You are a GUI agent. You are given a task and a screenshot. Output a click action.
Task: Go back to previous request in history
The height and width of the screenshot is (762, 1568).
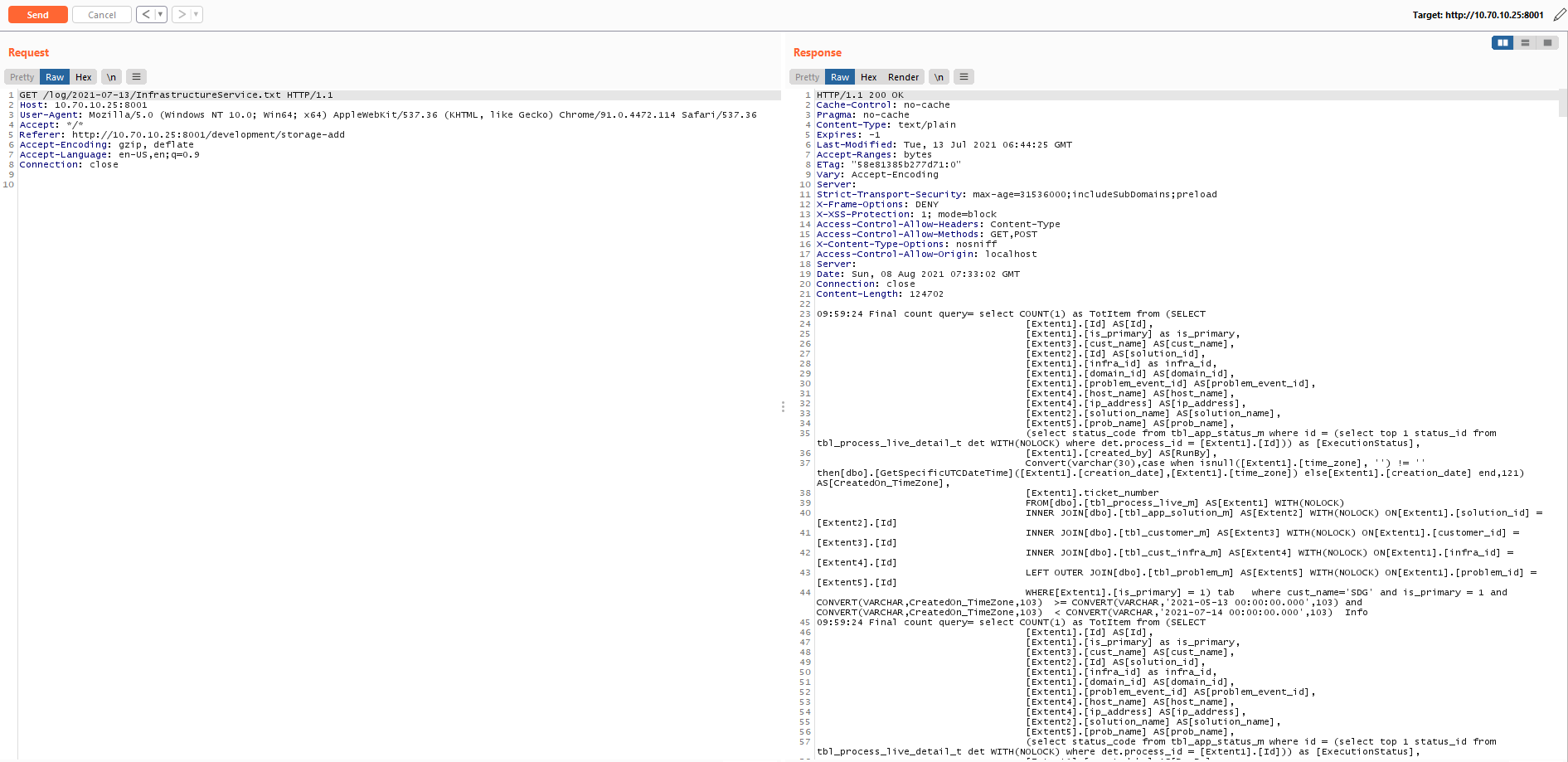click(x=146, y=14)
